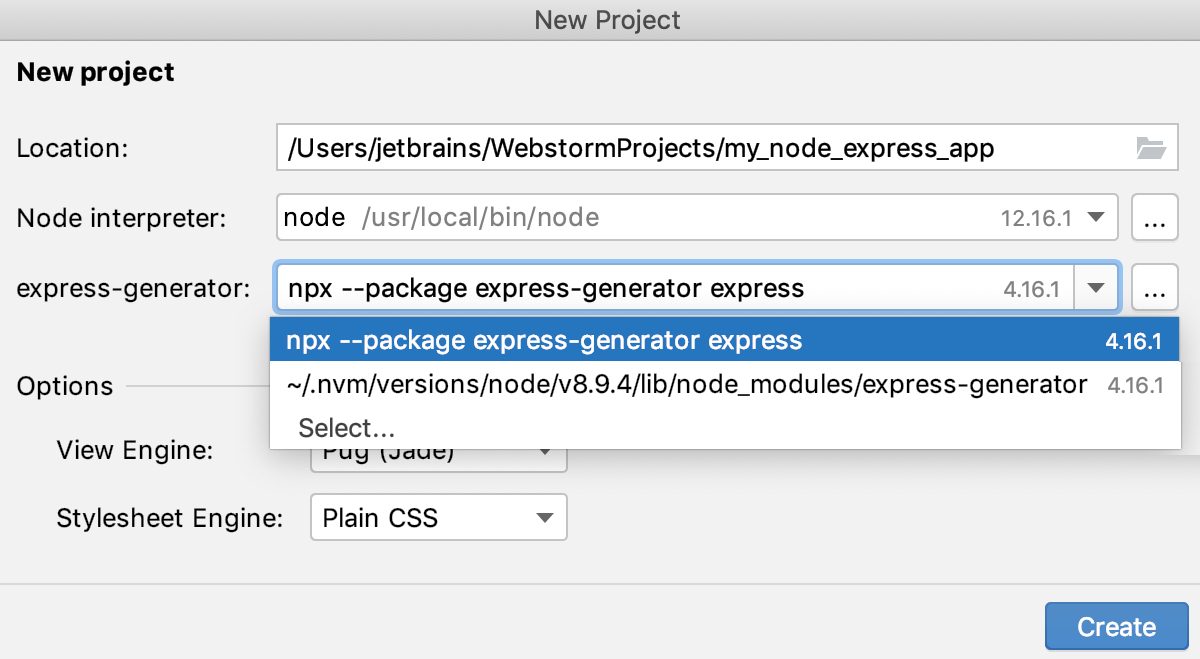Image resolution: width=1200 pixels, height=659 pixels.
Task: Select npx --package express-generator express list option
Action: 725,341
